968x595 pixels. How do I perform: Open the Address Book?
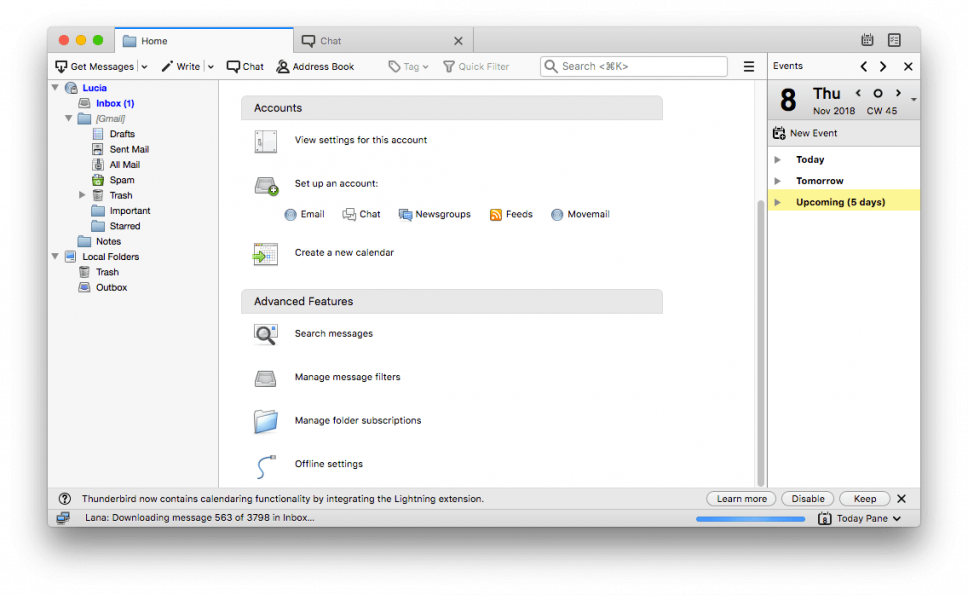click(316, 66)
